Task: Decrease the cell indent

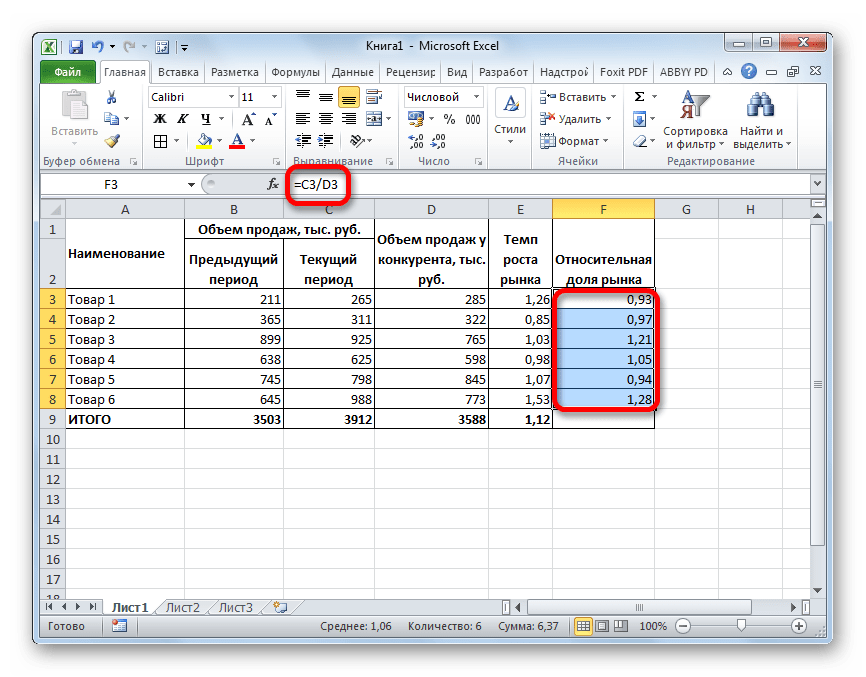Action: pyautogui.click(x=303, y=141)
